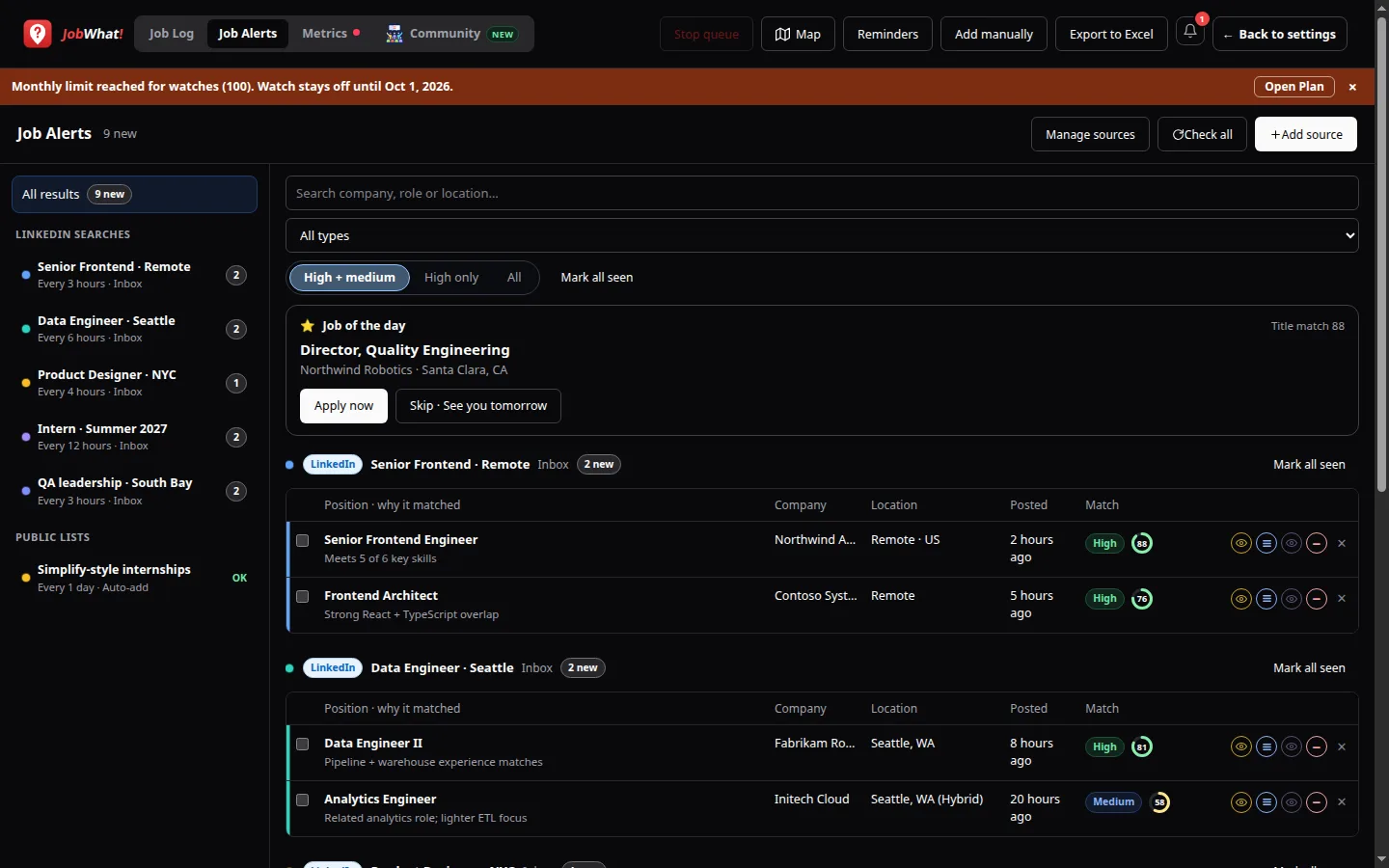This screenshot has height=868, width=1389.
Task: Mark all seen for Senior Frontend · Remote group
Action: click(1309, 465)
